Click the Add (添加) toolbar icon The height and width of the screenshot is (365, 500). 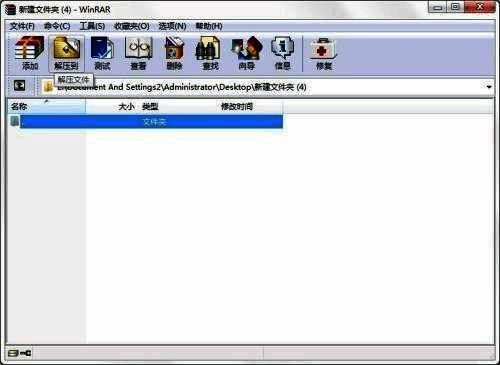pyautogui.click(x=29, y=53)
